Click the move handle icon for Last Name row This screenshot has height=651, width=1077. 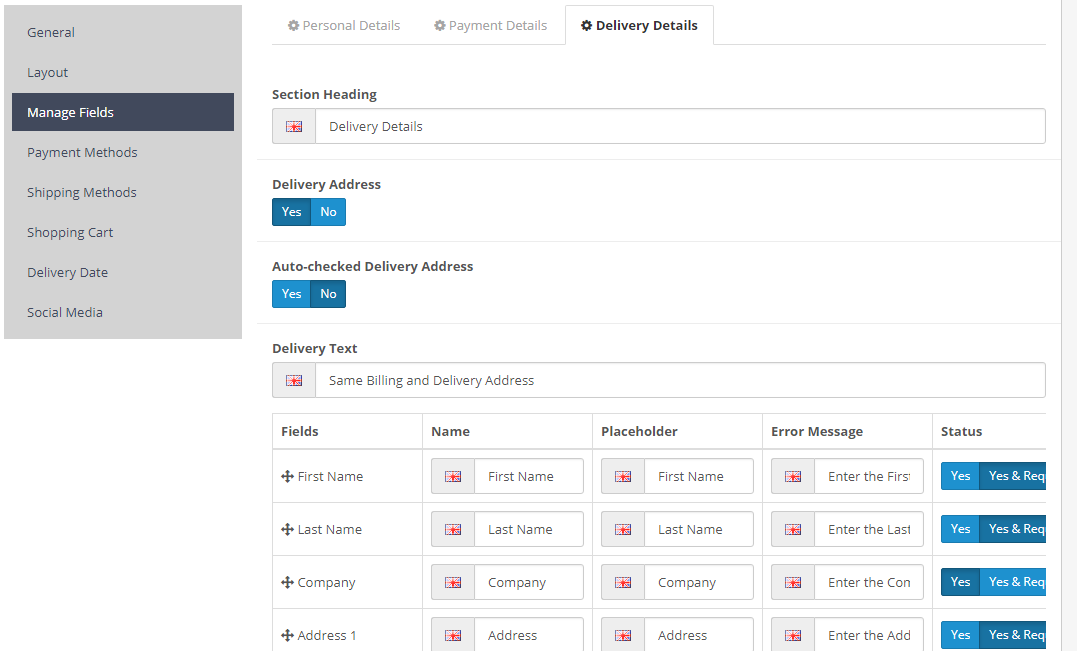[x=287, y=529]
